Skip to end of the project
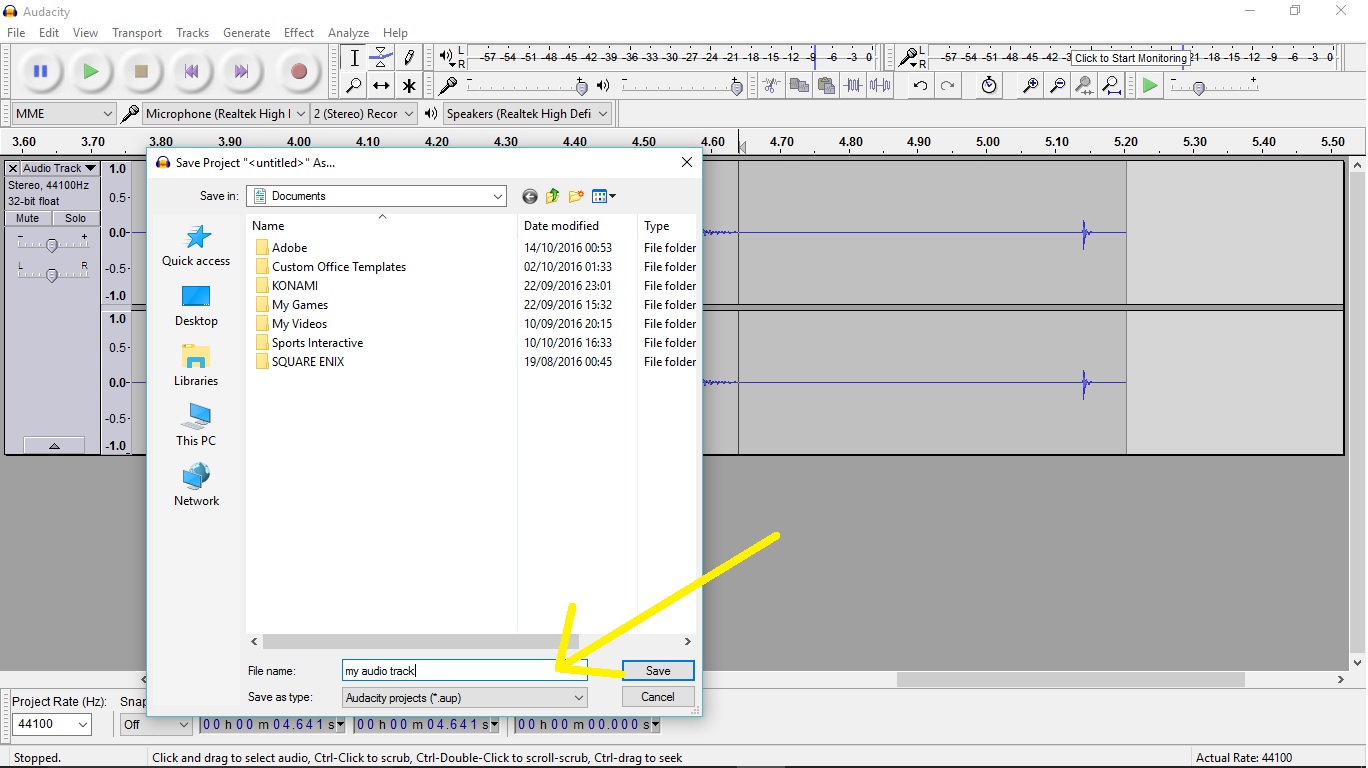The width and height of the screenshot is (1368, 768). pos(241,71)
